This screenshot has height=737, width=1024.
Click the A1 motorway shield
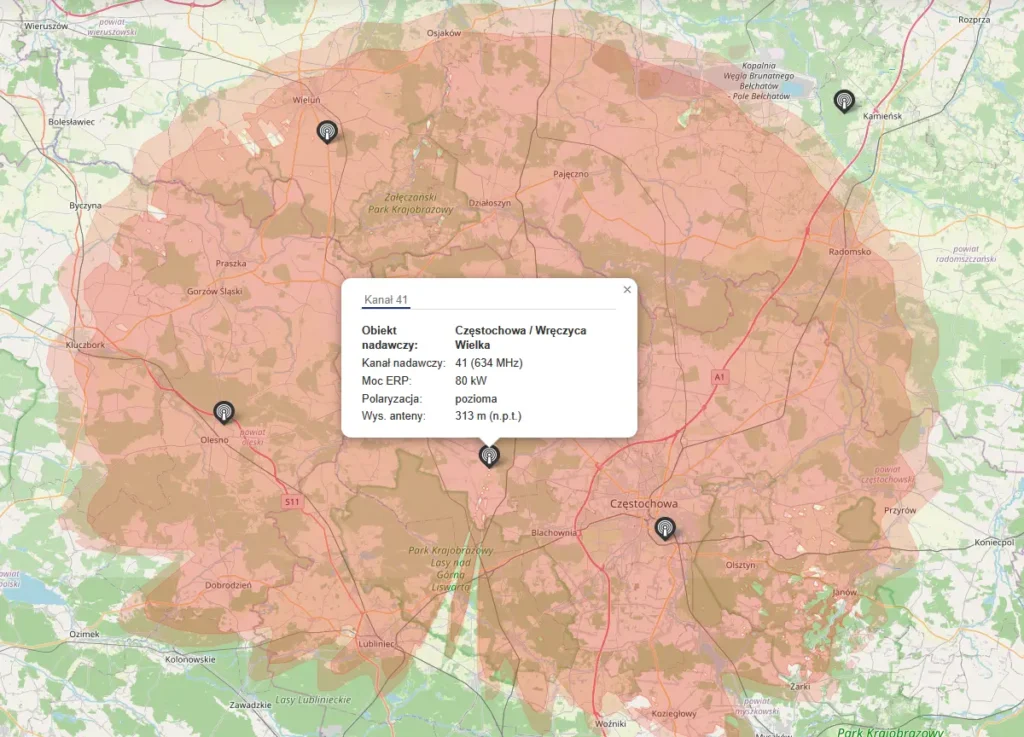coord(718,376)
